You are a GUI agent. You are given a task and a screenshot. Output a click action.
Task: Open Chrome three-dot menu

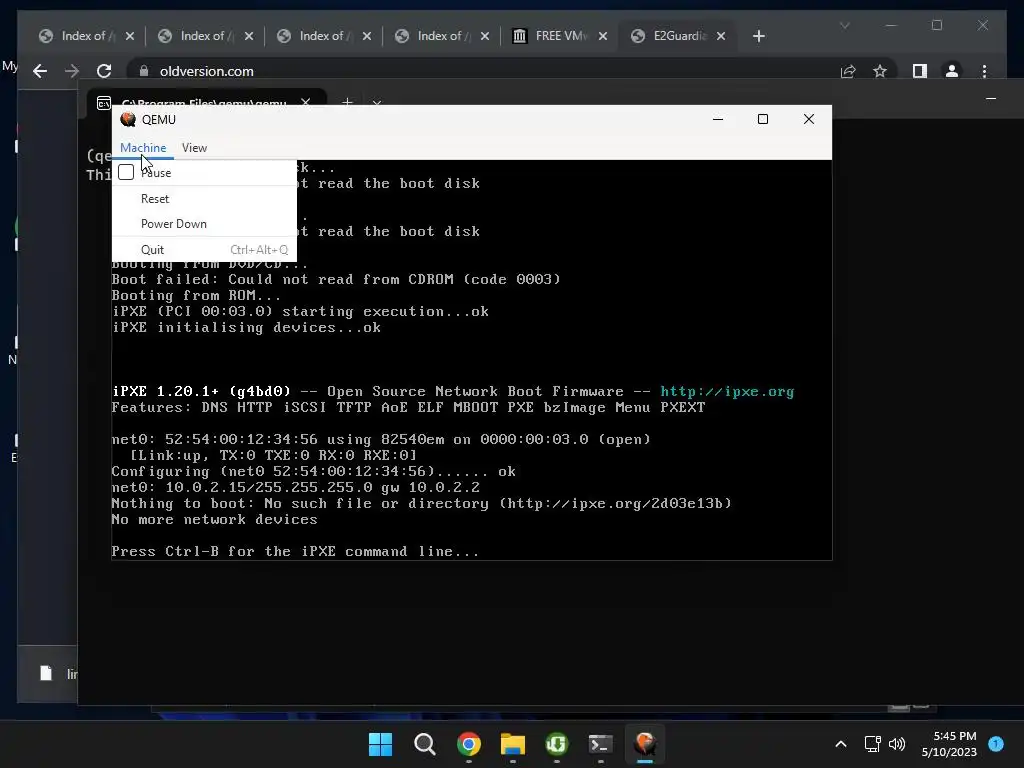click(x=985, y=71)
